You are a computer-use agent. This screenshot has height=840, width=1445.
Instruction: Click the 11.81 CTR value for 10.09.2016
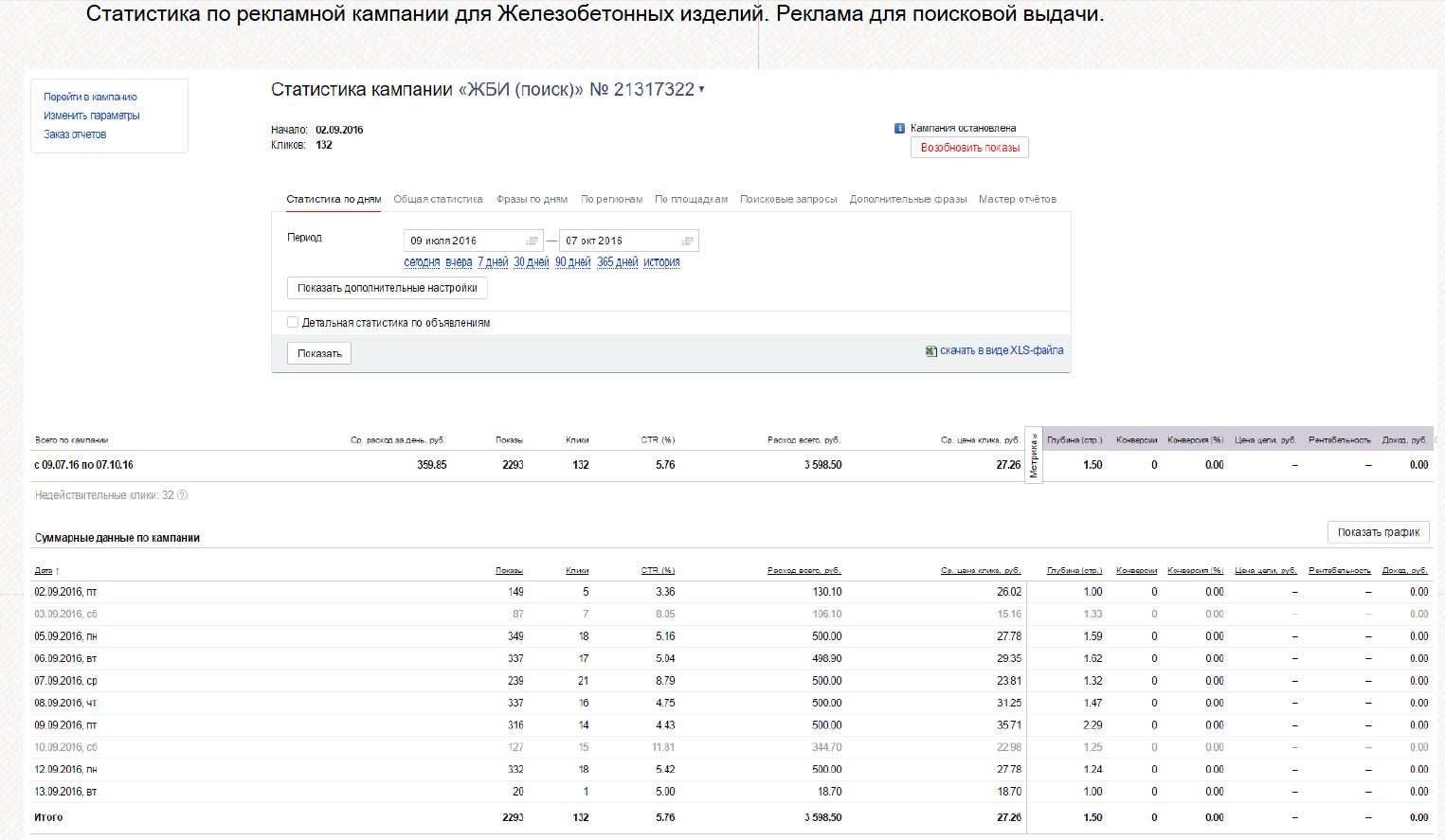point(663,747)
